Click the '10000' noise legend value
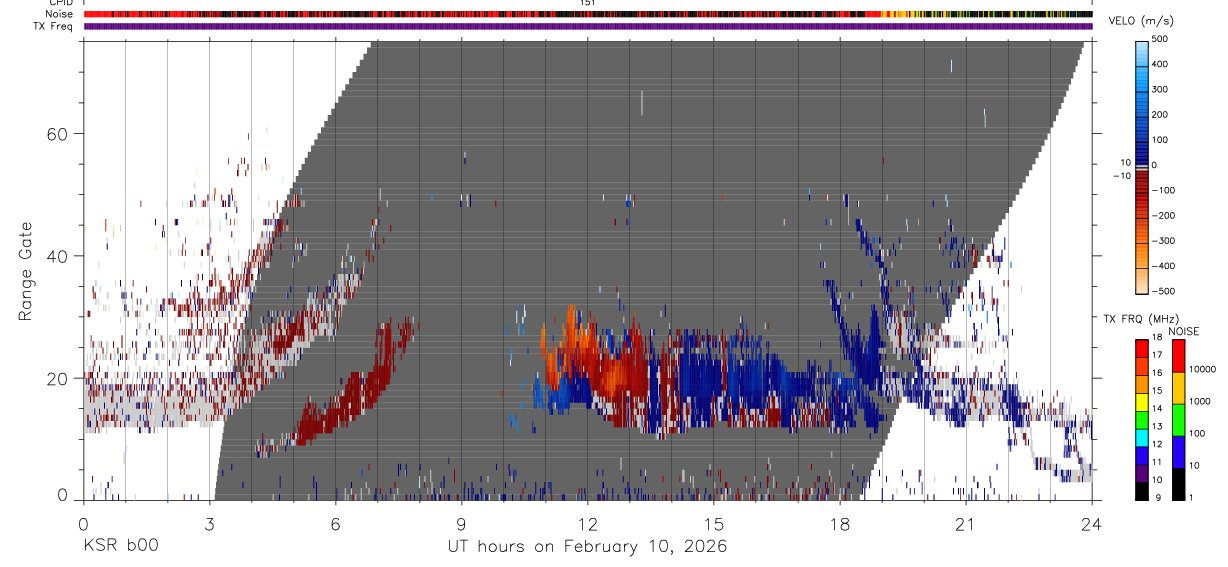This screenshot has width=1228, height=567. pos(1204,369)
